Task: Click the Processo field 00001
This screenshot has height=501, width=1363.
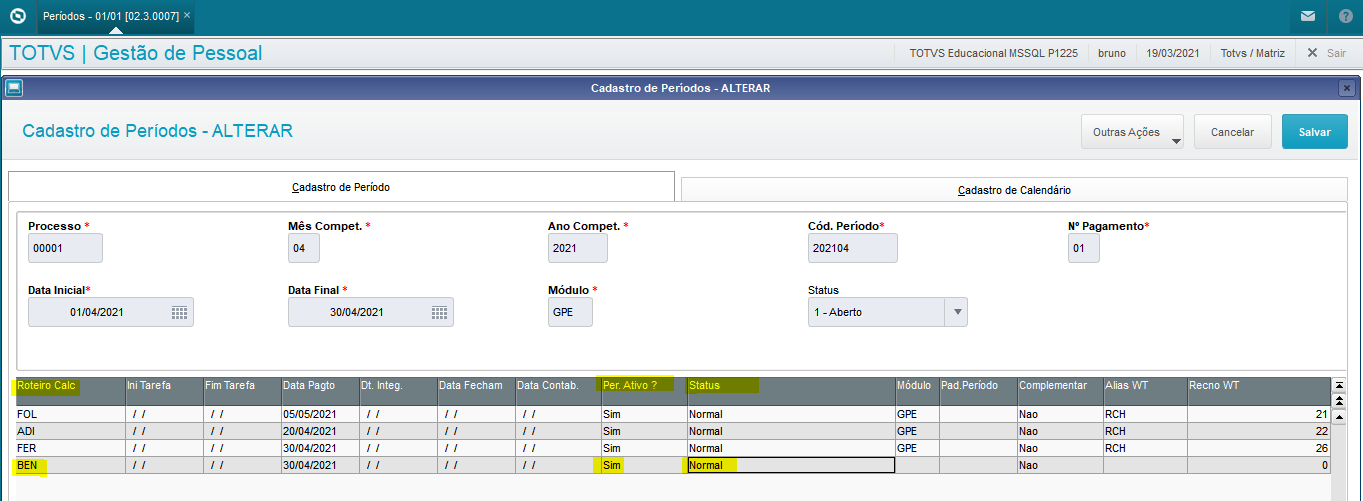Action: pos(65,248)
